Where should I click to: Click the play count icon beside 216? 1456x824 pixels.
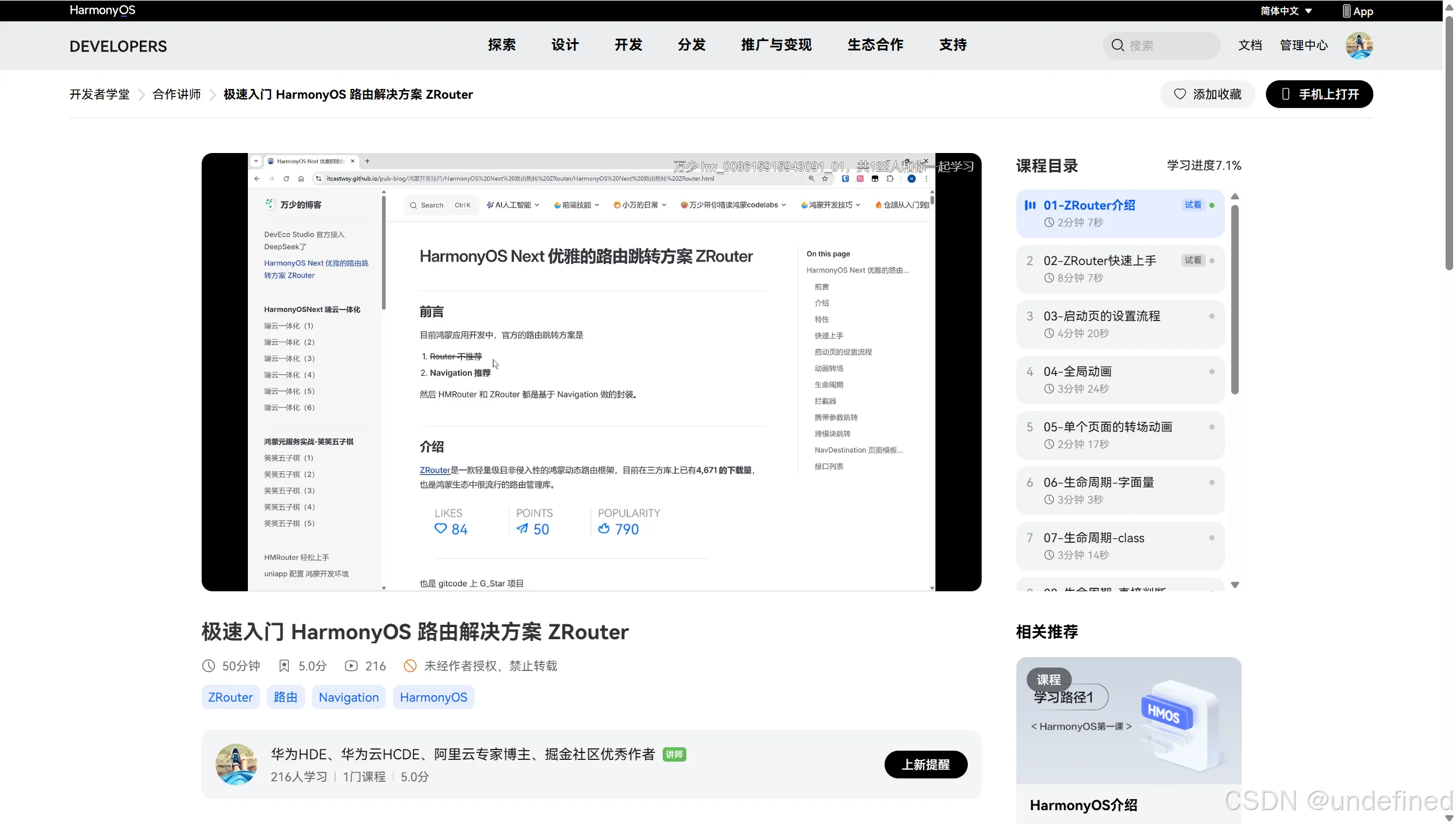[x=351, y=666]
